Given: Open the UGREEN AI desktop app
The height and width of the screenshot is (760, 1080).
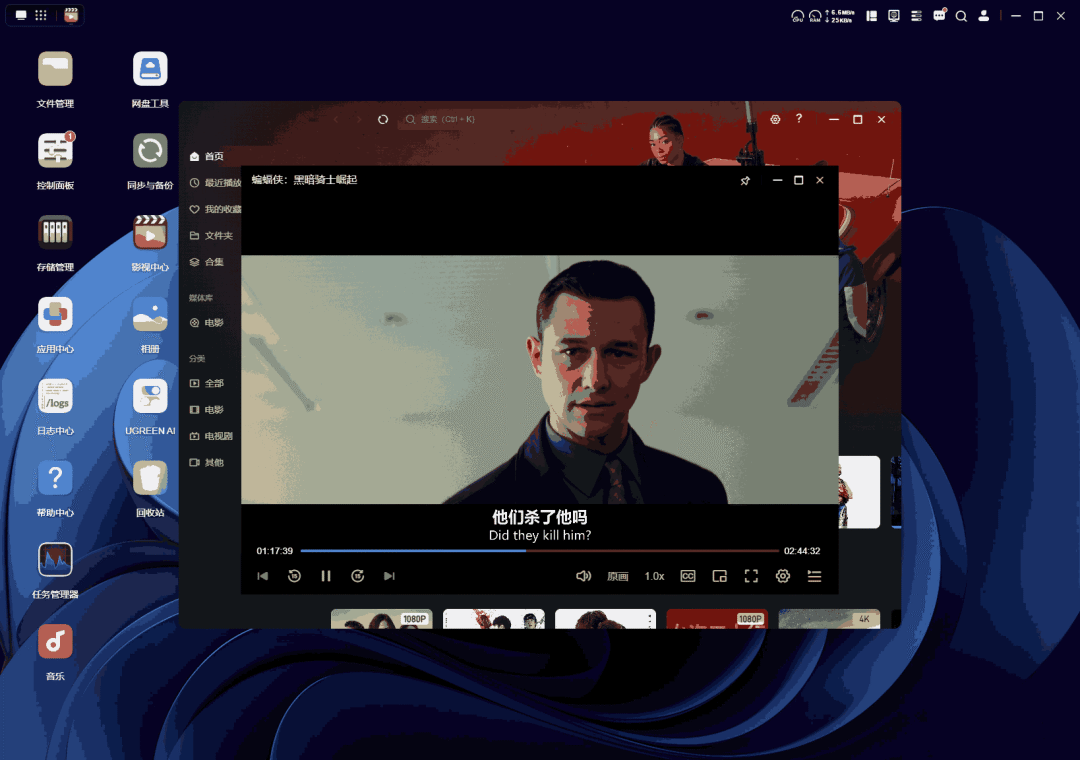Looking at the screenshot, I should (x=150, y=396).
